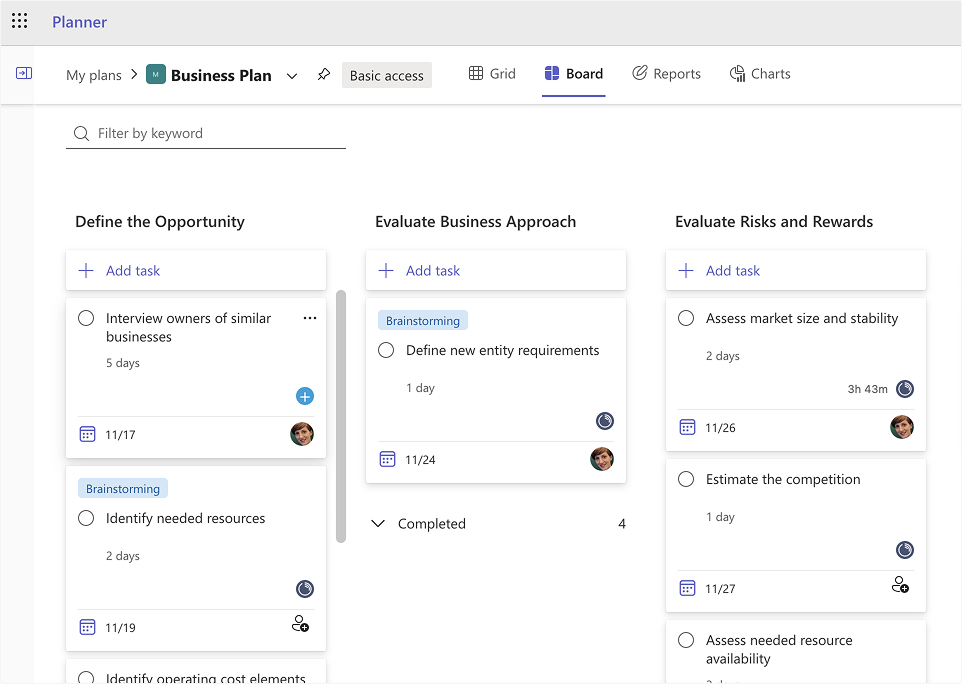Go to My plans breadcrumb link

point(93,75)
